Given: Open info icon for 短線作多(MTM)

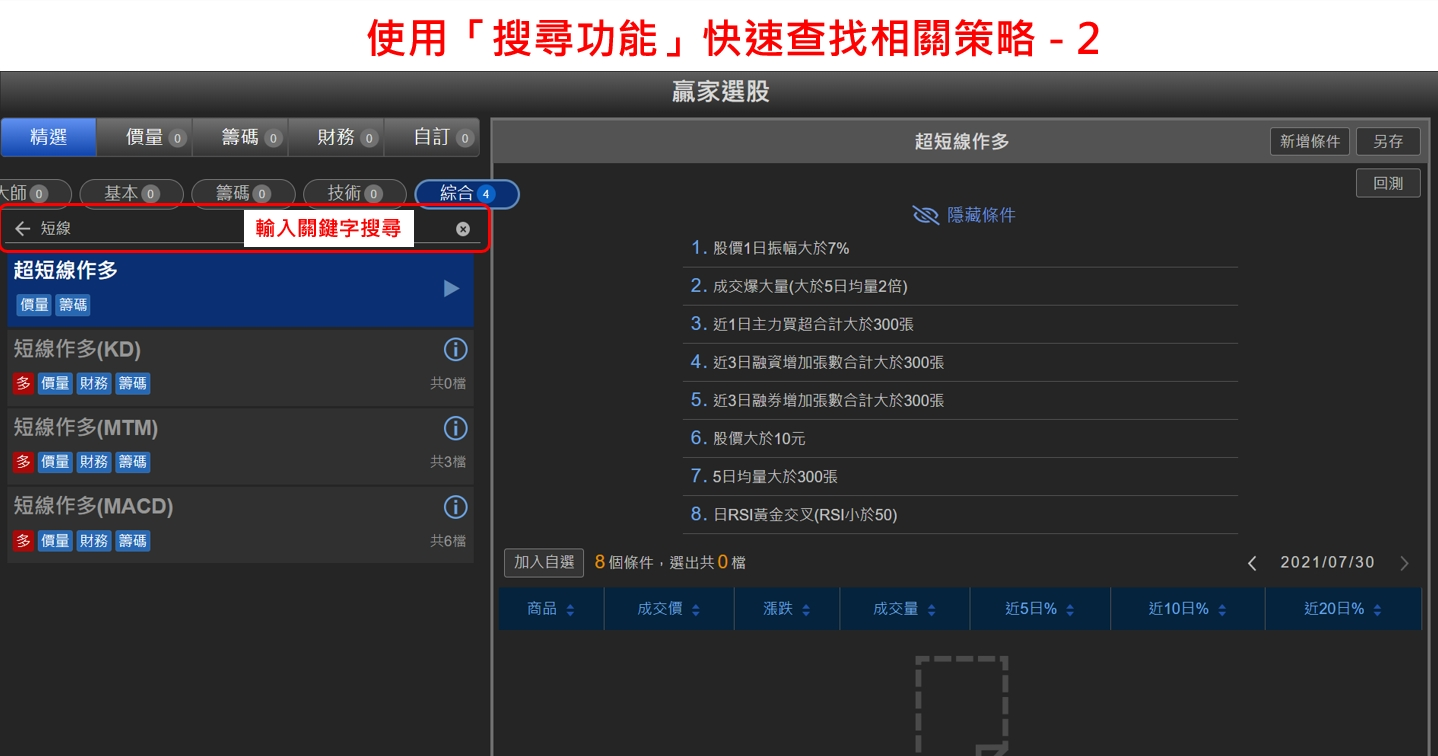Looking at the screenshot, I should 455,428.
